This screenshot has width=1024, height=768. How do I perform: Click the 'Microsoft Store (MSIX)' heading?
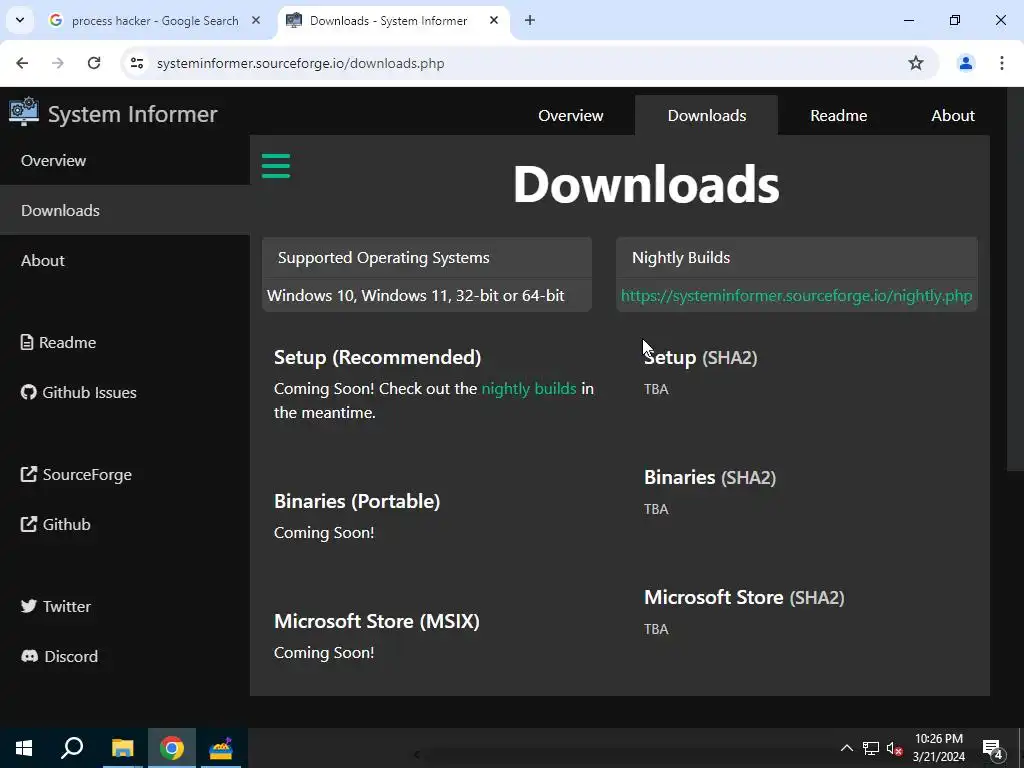click(x=377, y=621)
